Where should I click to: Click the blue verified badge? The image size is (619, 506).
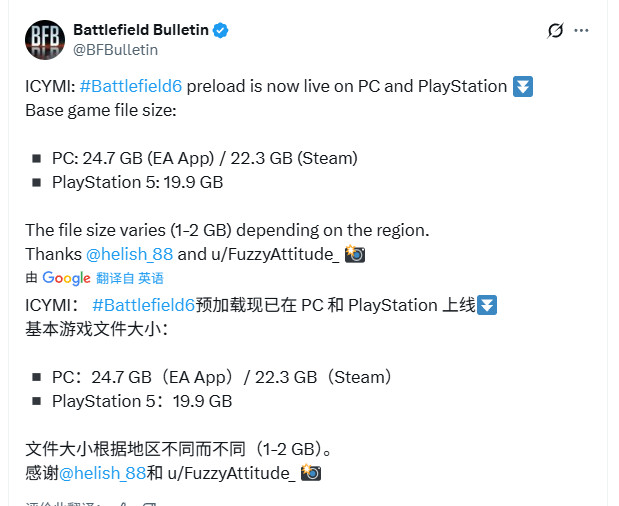(221, 30)
